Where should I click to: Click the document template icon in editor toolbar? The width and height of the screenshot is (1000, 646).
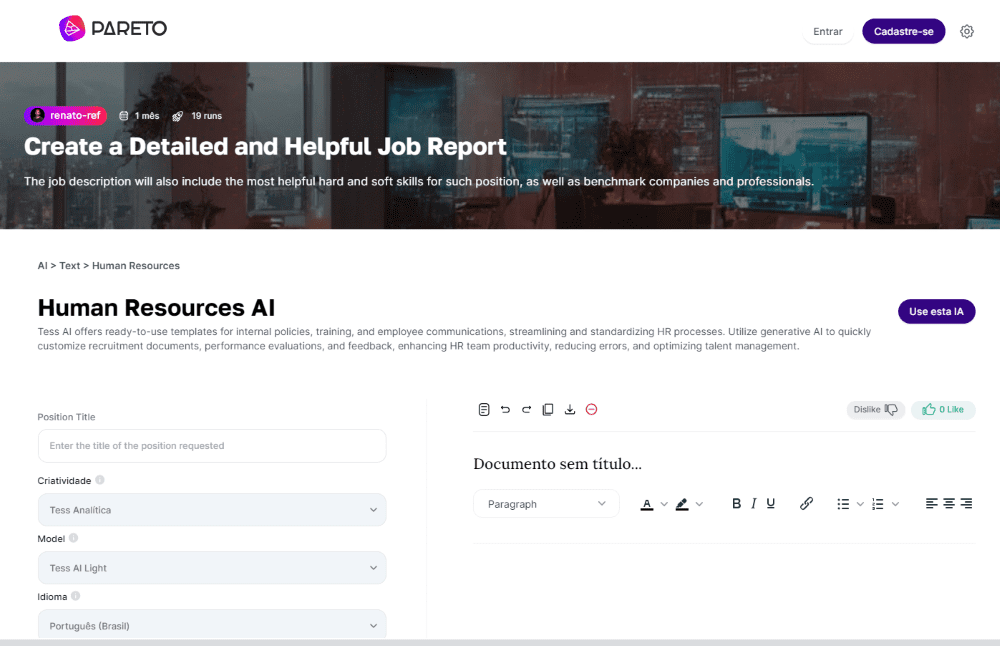[x=484, y=409]
